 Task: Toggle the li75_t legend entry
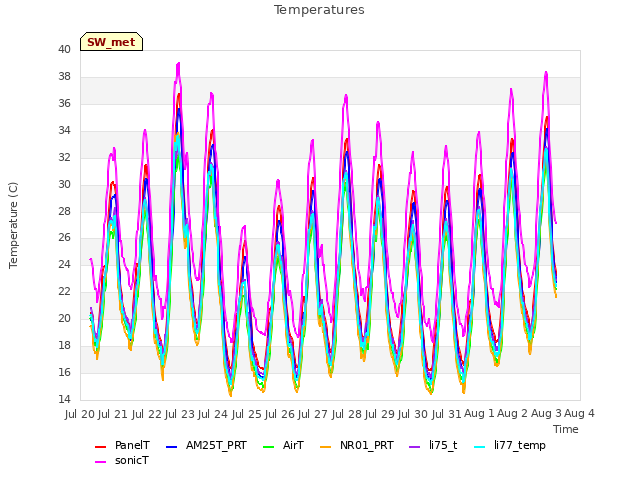click(433, 445)
